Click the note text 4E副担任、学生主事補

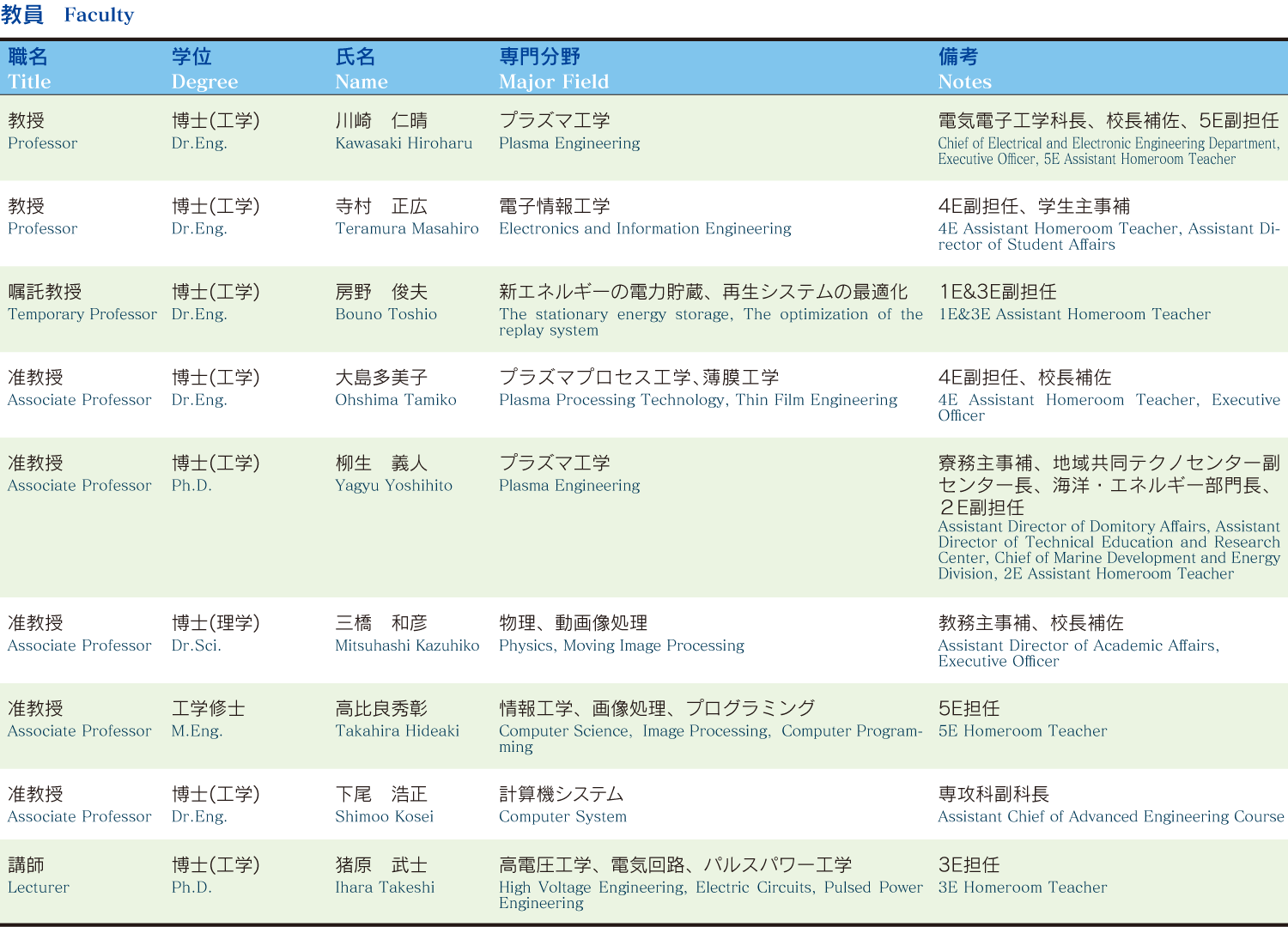click(x=1034, y=207)
